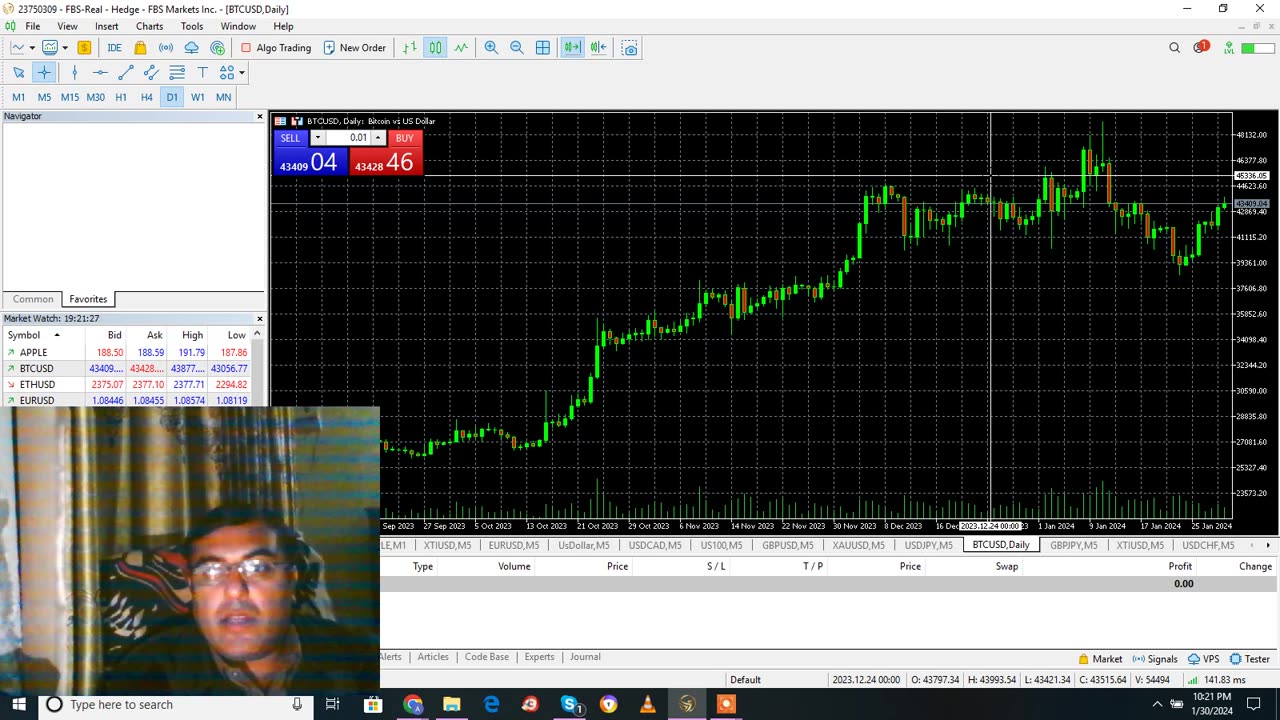Switch chart to H4 timeframe
Image resolution: width=1280 pixels, height=720 pixels.
click(147, 97)
